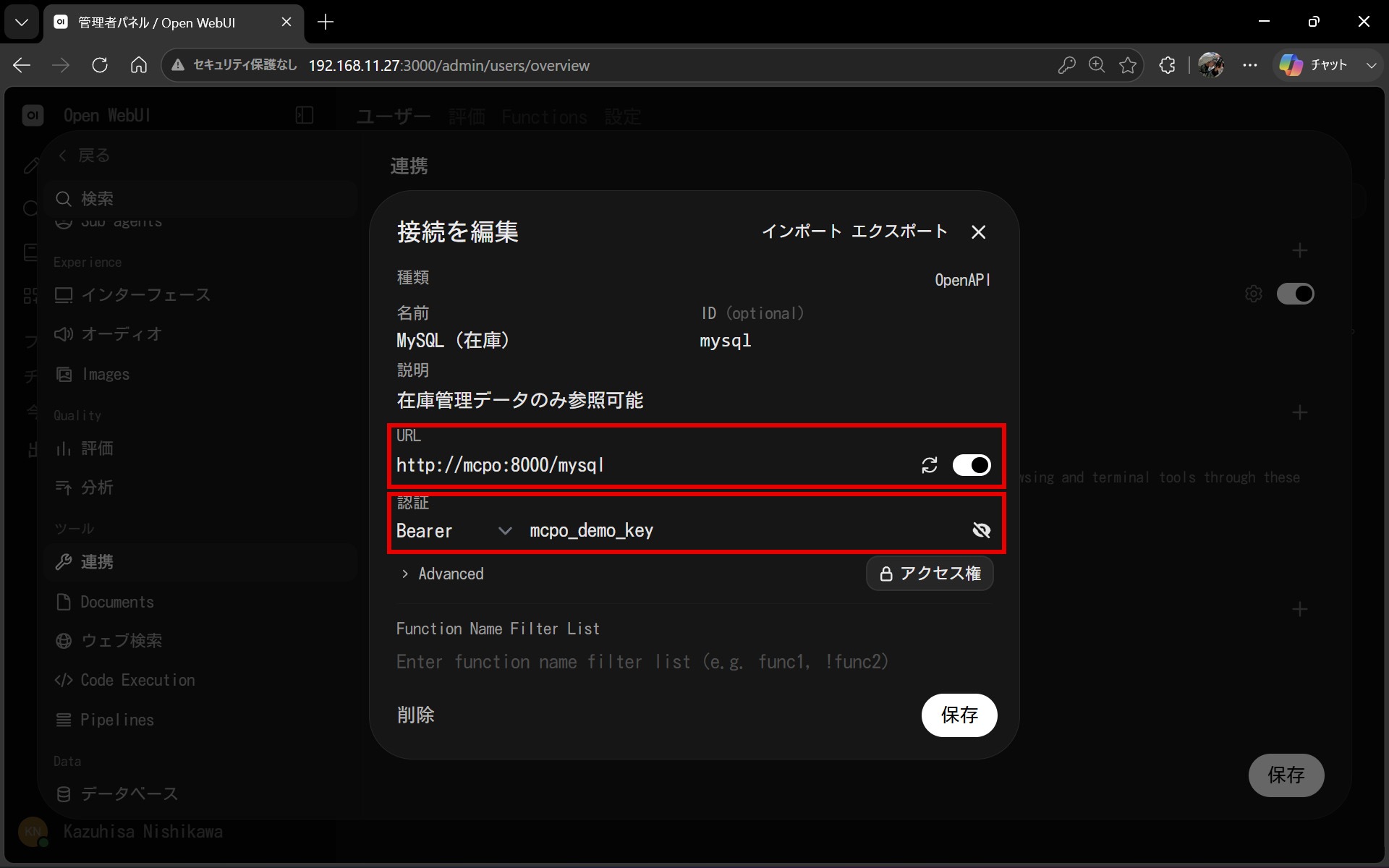The height and width of the screenshot is (868, 1389).
Task: Open browser extensions puzzle icon
Action: 1167,65
